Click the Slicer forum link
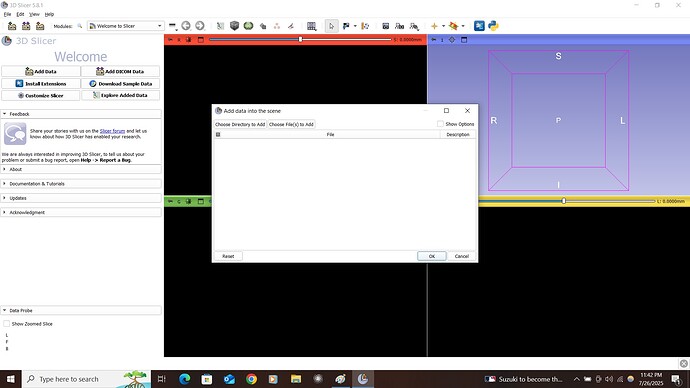 112,131
